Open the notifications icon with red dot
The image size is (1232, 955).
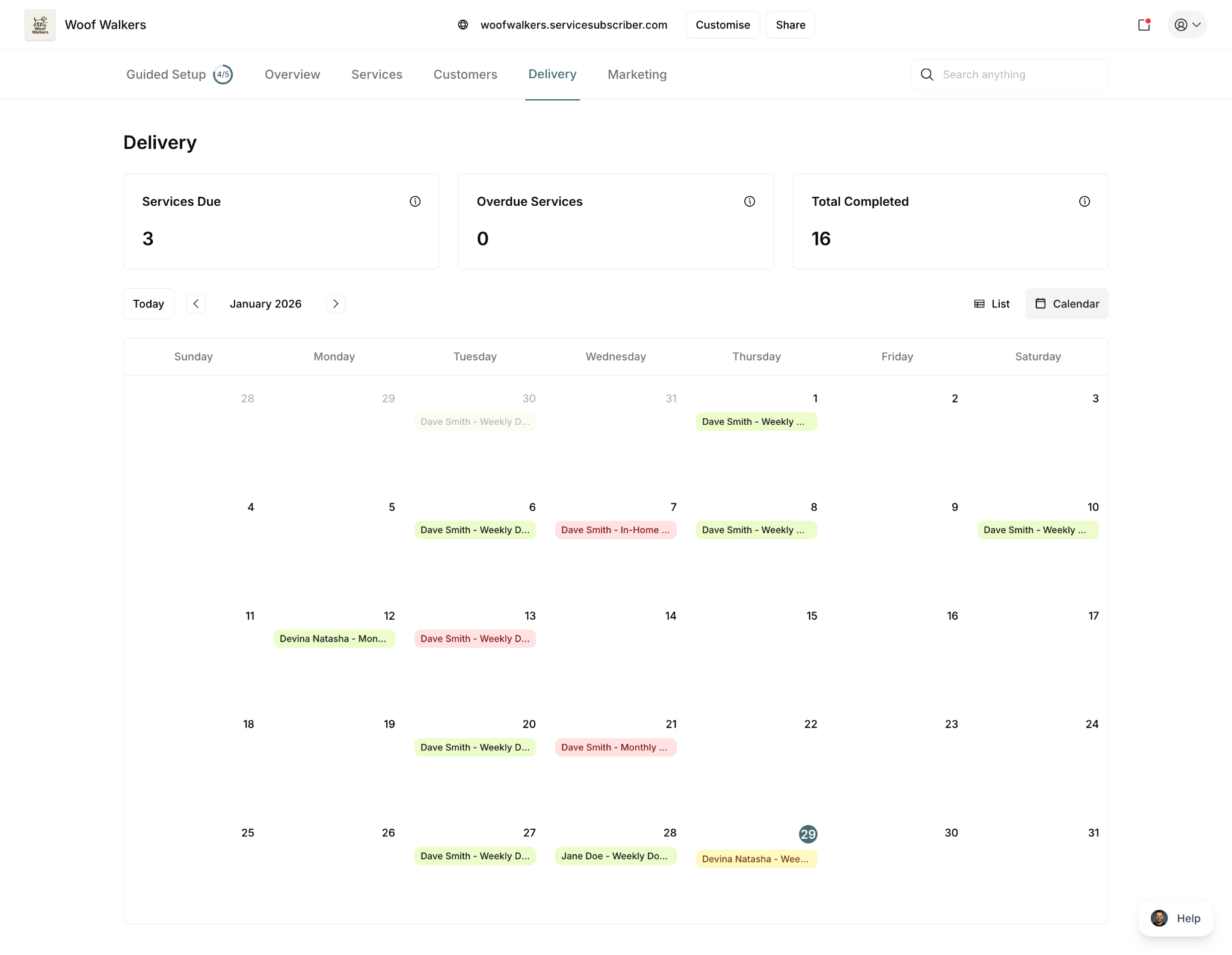[1144, 25]
